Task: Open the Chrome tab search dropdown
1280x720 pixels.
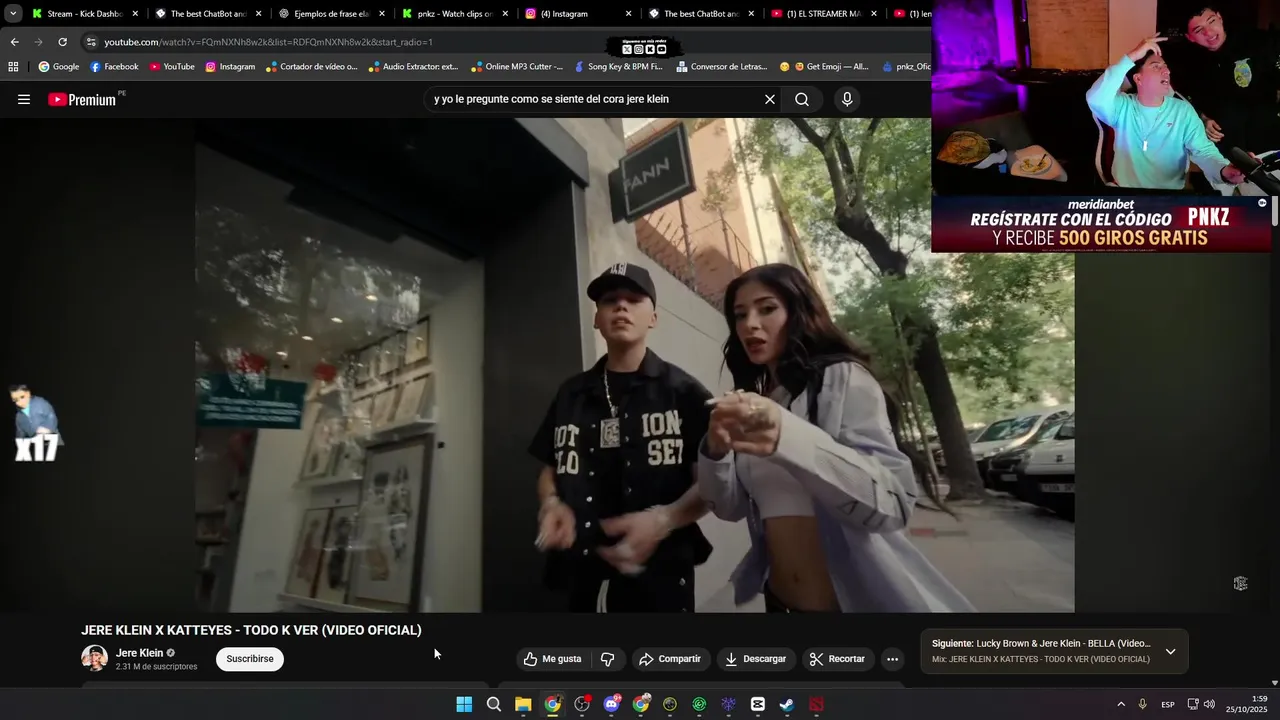Action: (x=12, y=14)
